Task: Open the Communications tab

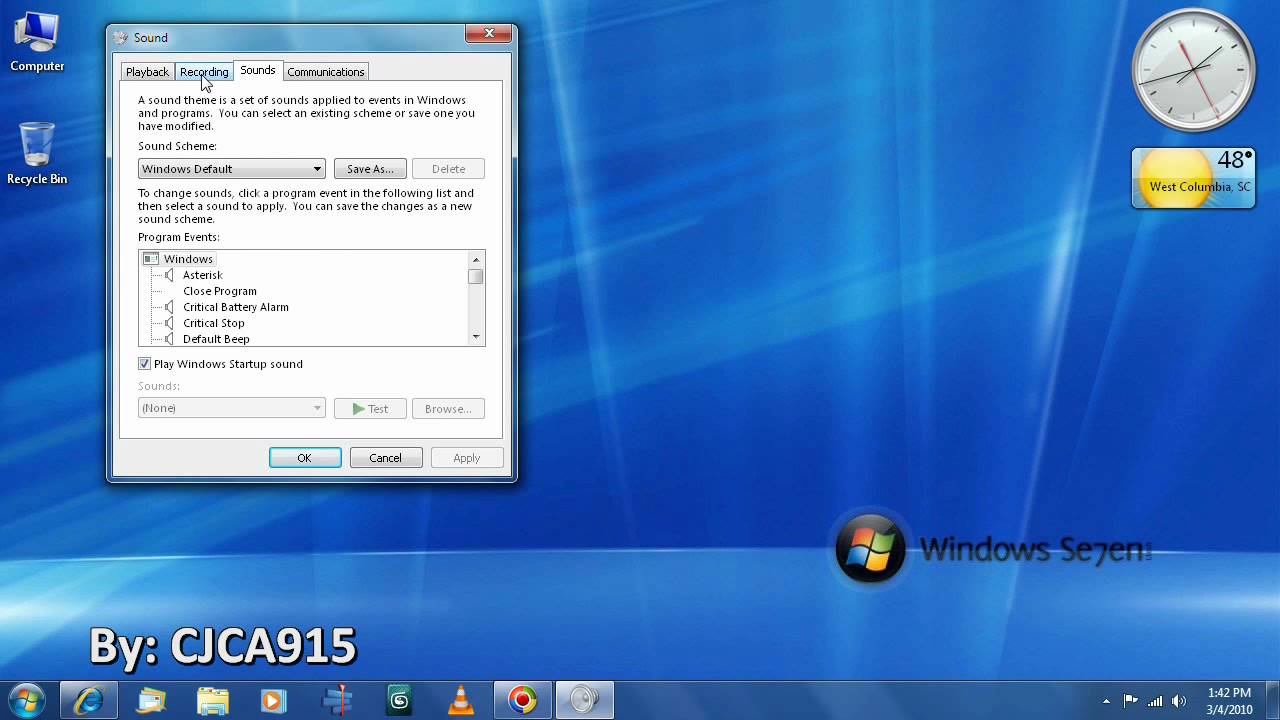Action: click(325, 72)
